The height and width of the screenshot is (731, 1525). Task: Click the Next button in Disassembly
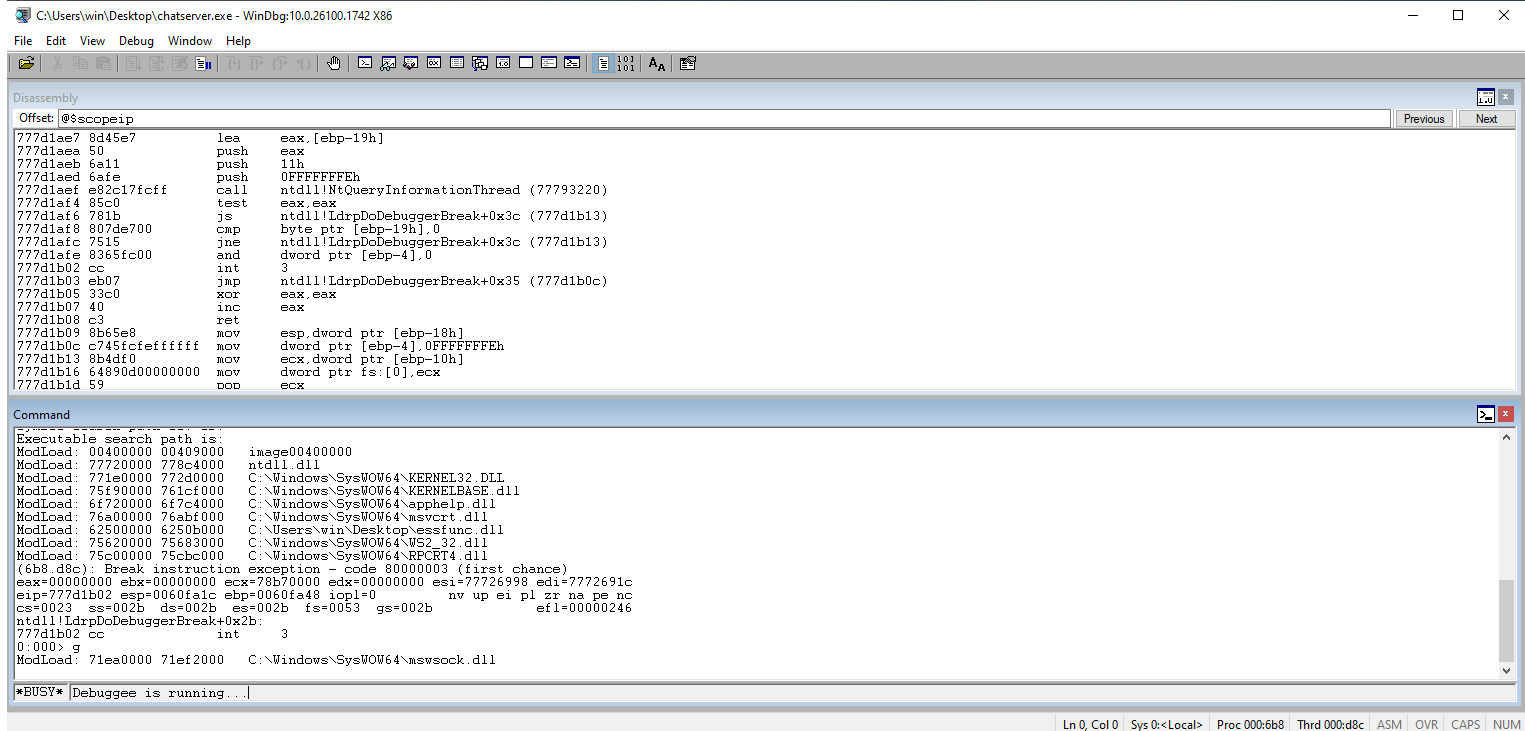(1486, 119)
